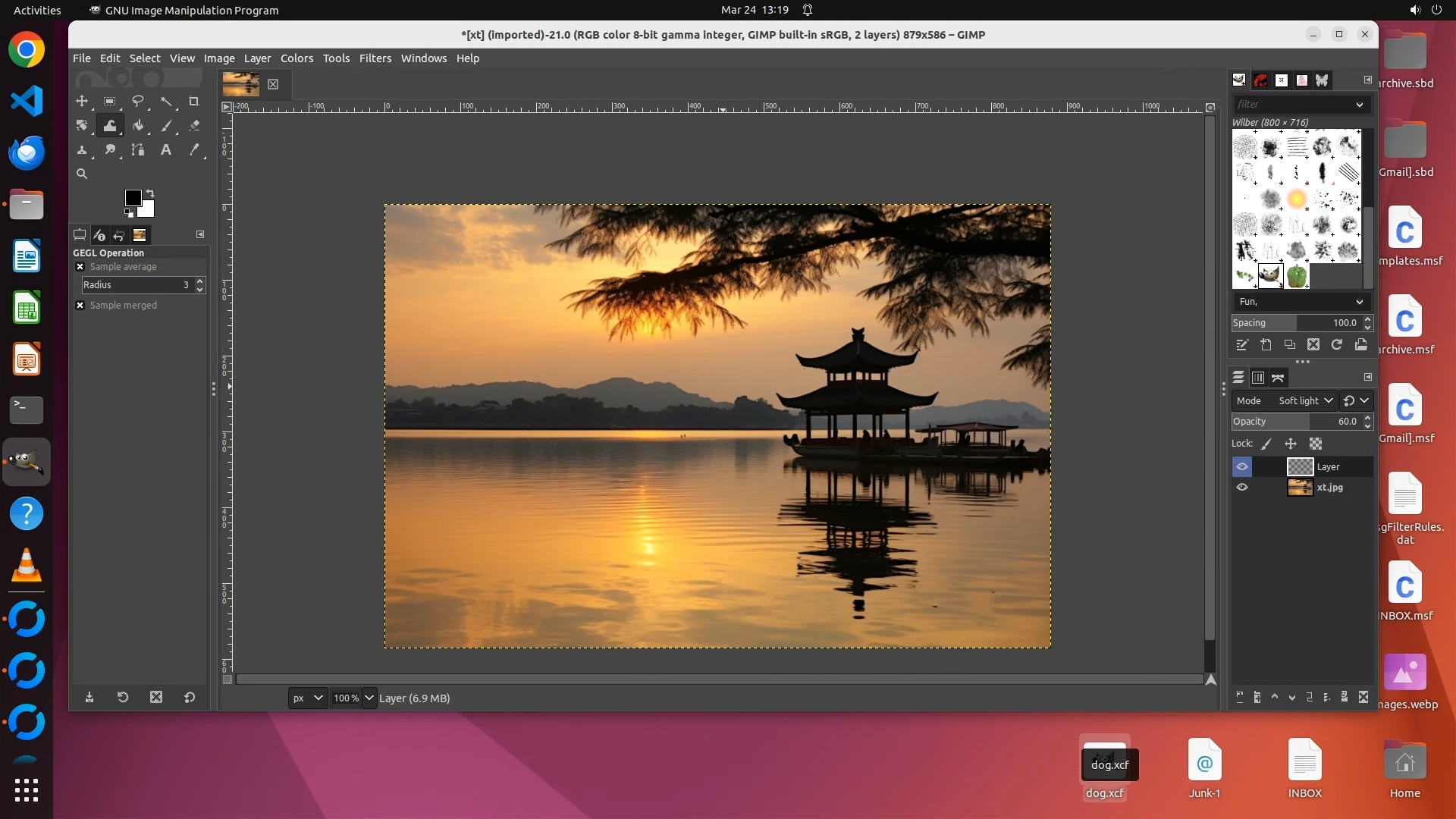
Task: Toggle the Sample merged checkbox
Action: pyautogui.click(x=80, y=305)
